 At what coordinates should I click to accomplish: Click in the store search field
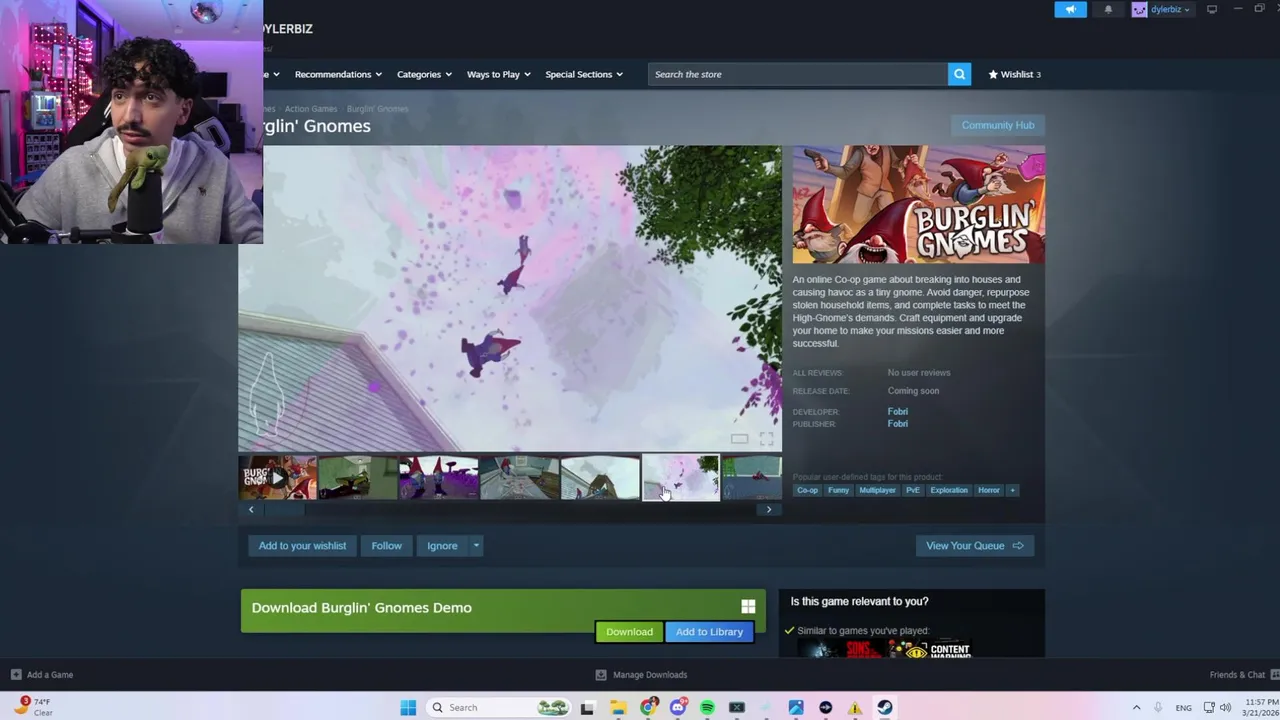tap(798, 74)
